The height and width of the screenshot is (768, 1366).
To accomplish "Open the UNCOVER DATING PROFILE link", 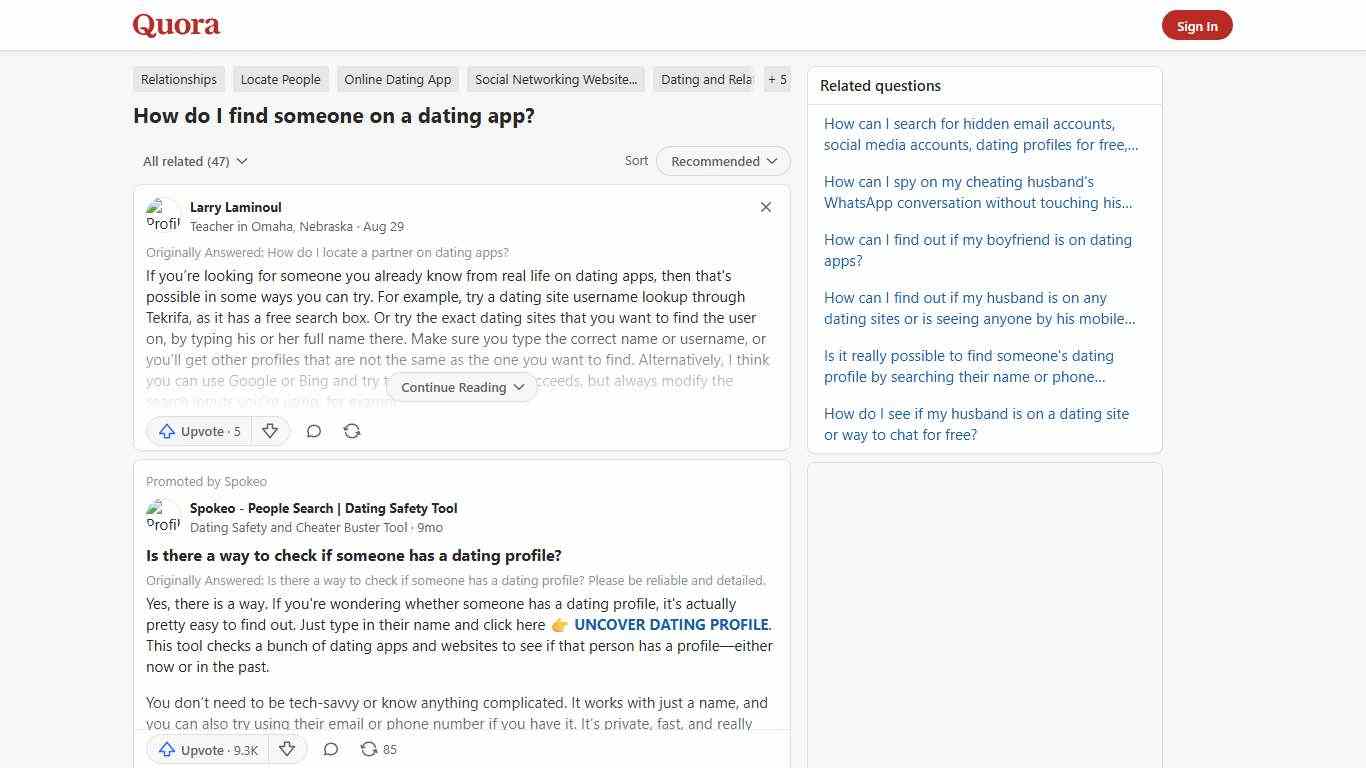I will tap(670, 624).
